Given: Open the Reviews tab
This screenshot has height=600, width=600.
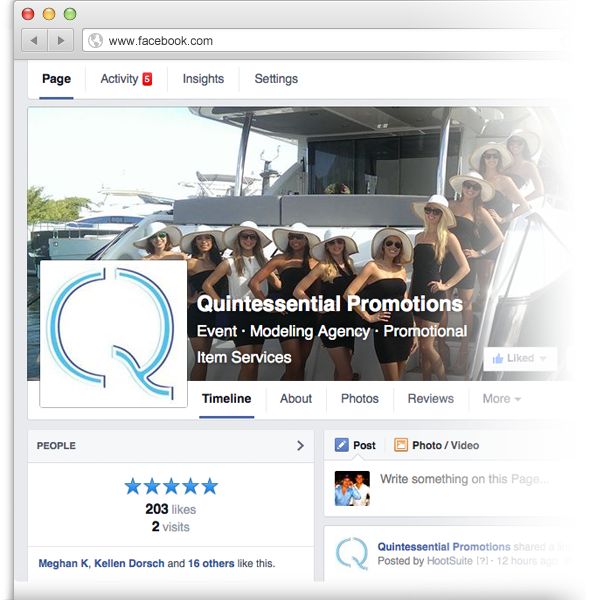Looking at the screenshot, I should tap(430, 399).
